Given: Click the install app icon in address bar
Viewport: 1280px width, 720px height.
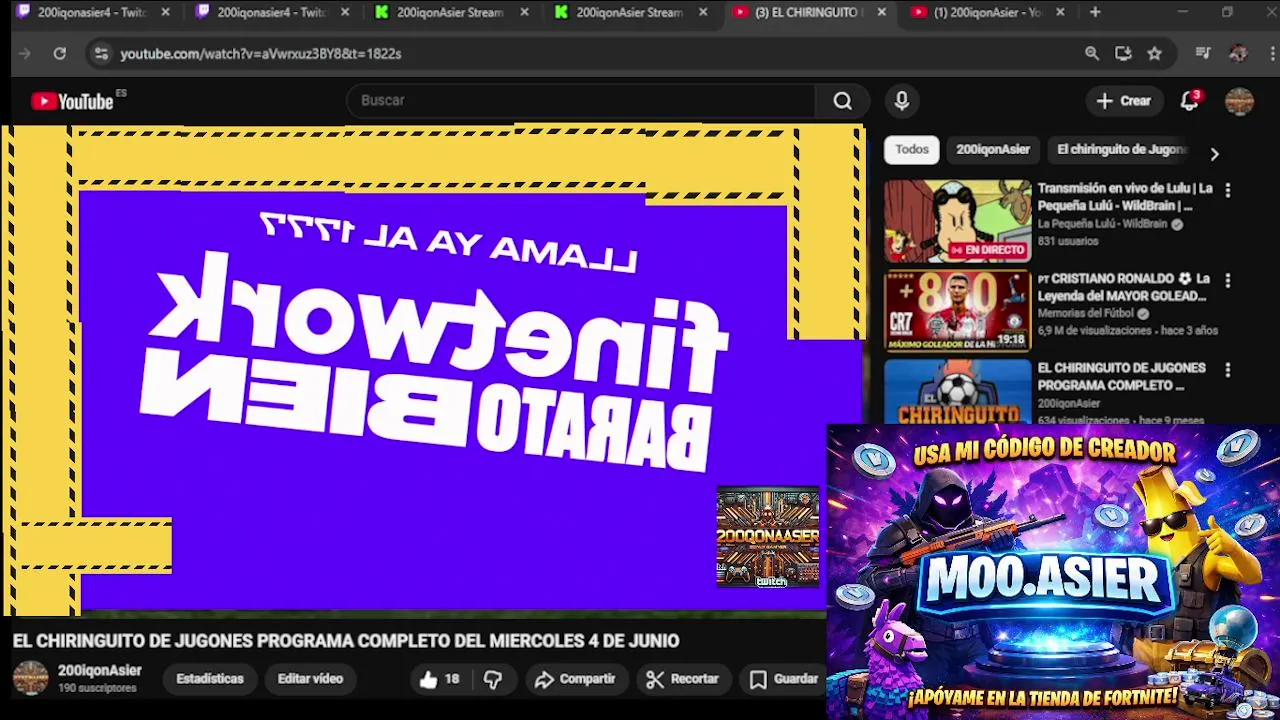Looking at the screenshot, I should 1123,53.
